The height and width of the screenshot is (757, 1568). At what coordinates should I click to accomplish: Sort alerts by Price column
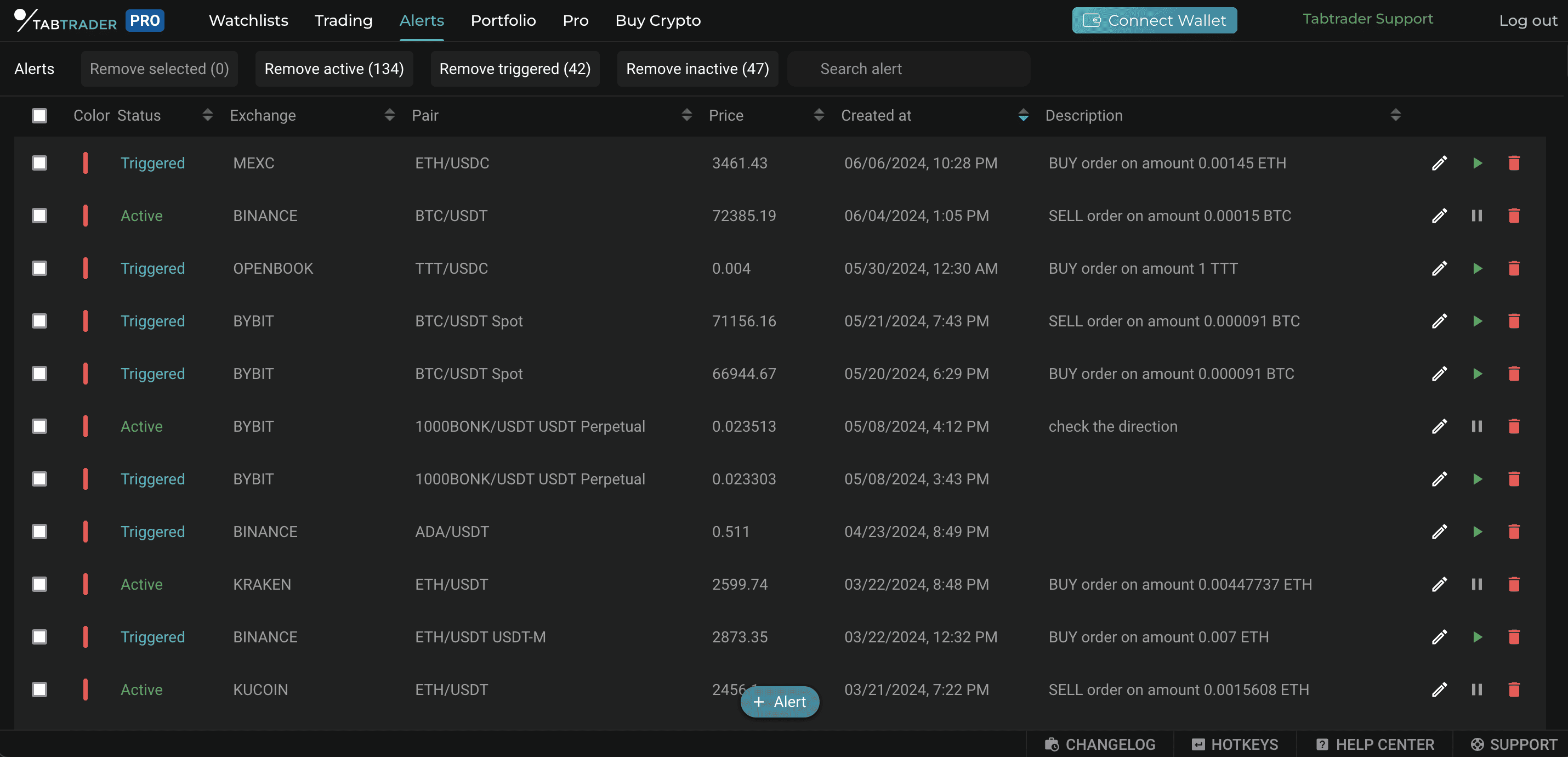(819, 115)
